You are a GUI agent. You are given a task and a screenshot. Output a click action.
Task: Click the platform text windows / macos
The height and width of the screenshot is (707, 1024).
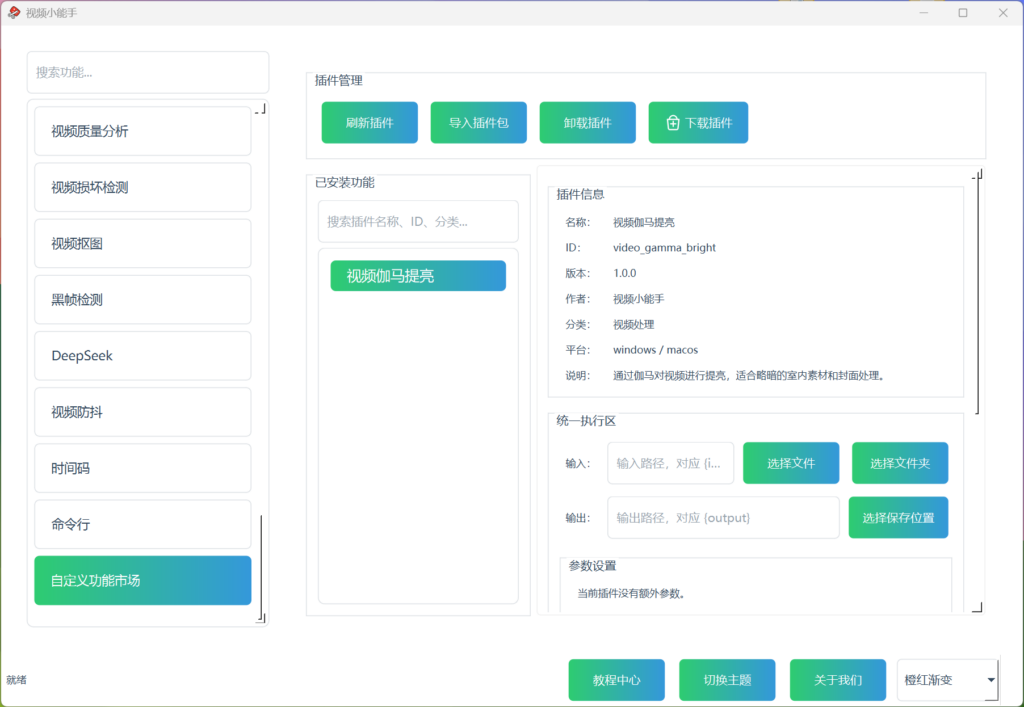[x=655, y=350]
